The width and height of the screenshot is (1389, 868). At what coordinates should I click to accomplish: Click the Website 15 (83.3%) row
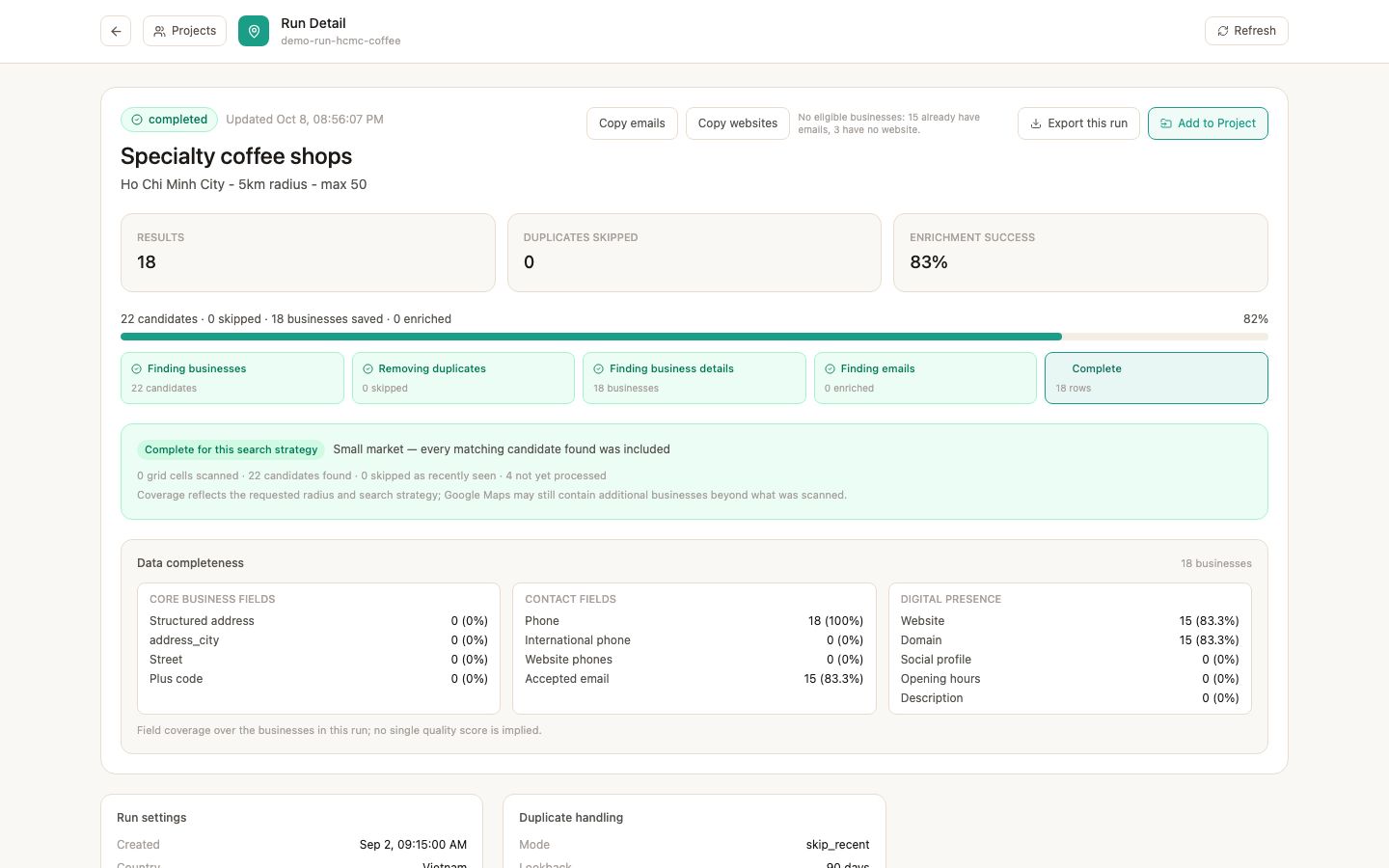1070,621
